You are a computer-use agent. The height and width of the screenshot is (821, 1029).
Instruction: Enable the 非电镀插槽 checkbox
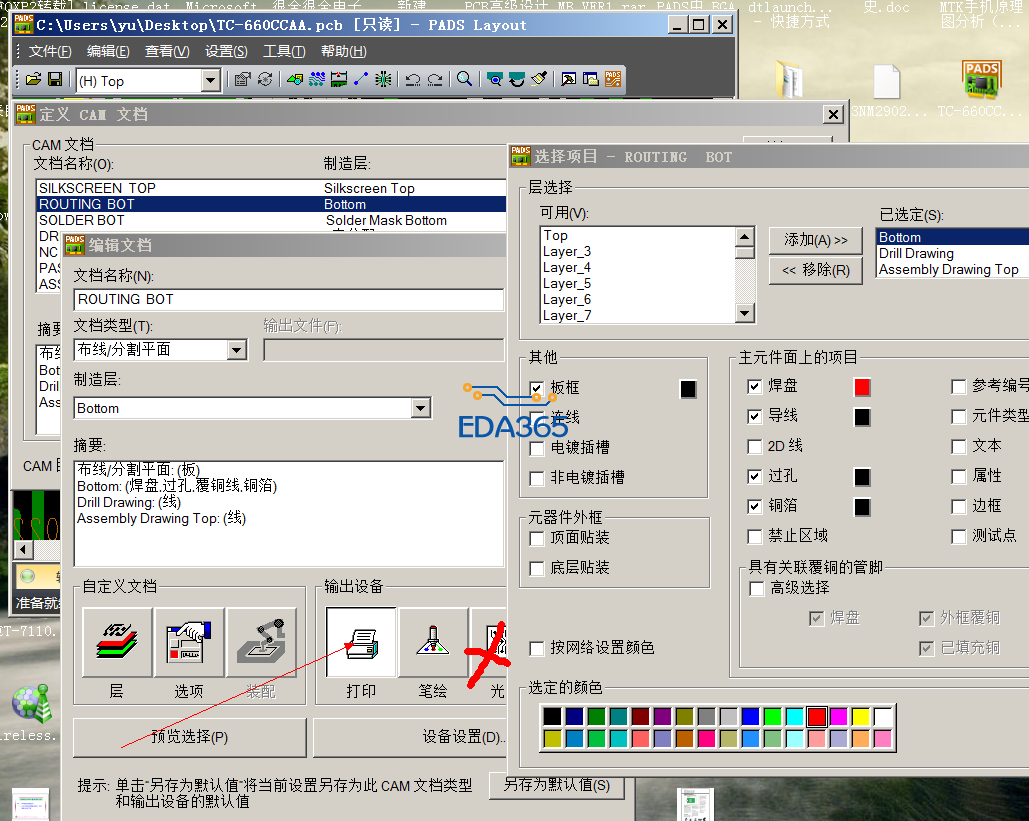coord(537,478)
